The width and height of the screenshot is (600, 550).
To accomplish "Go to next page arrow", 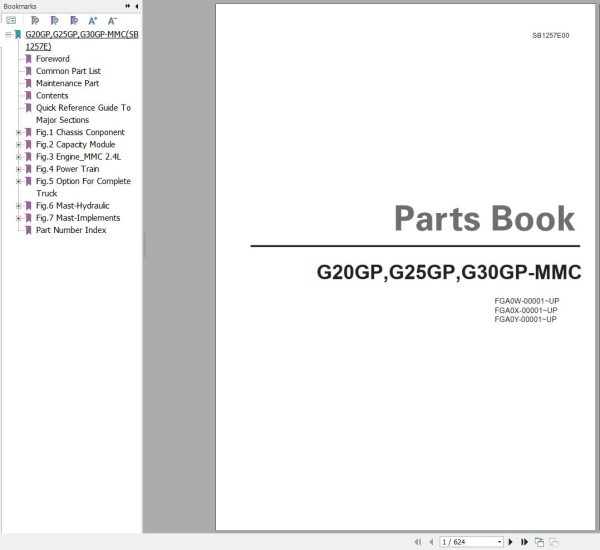I will pyautogui.click(x=510, y=542).
